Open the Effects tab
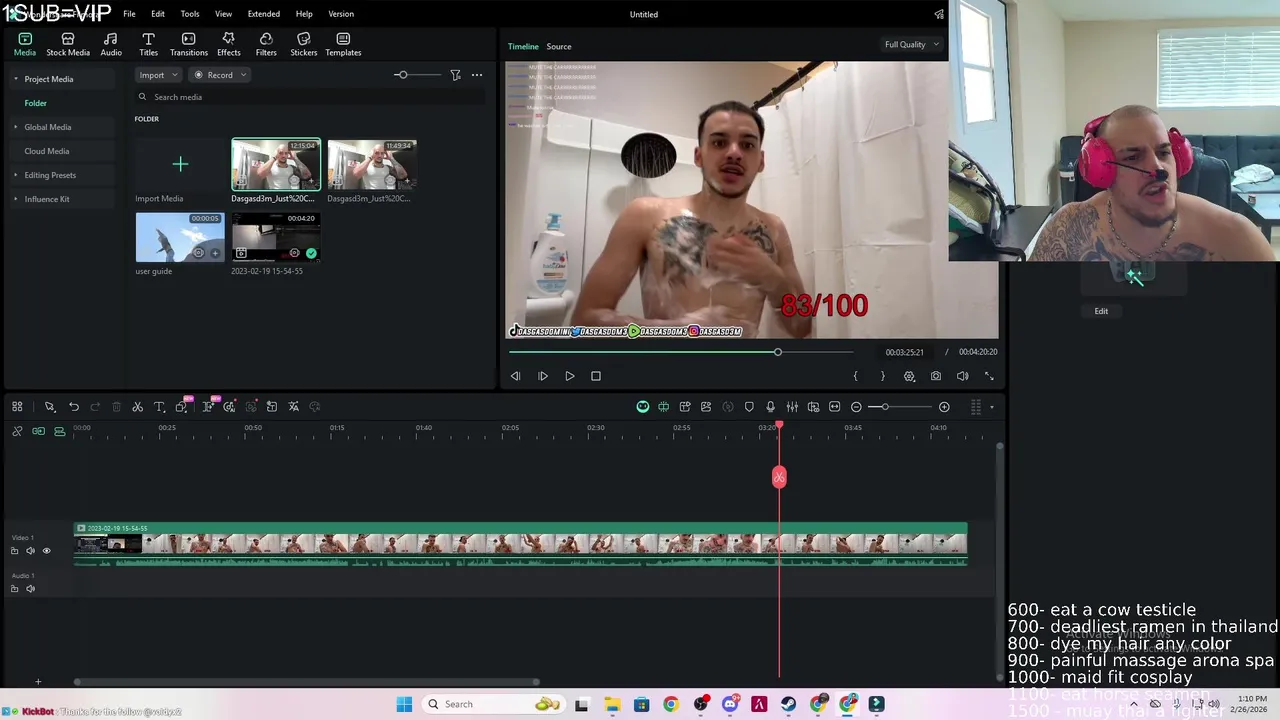This screenshot has width=1280, height=720. [x=229, y=44]
